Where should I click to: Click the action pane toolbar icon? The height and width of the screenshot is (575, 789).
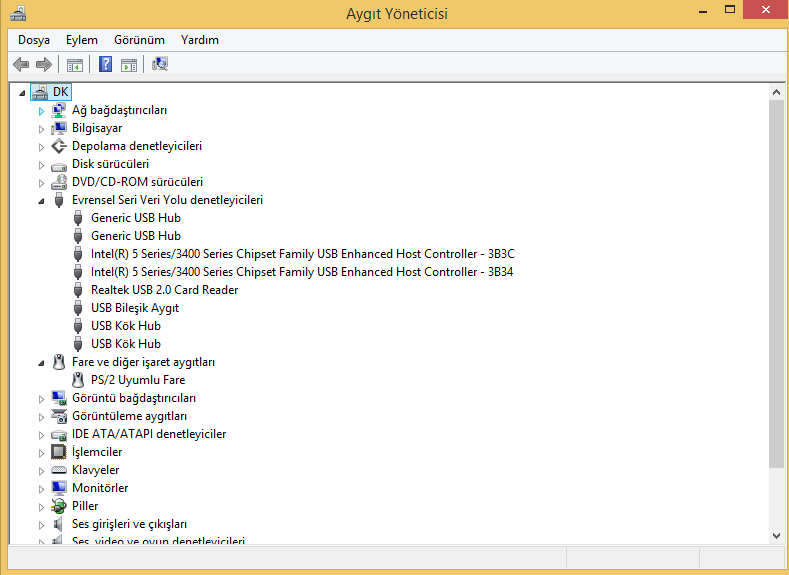(x=129, y=65)
